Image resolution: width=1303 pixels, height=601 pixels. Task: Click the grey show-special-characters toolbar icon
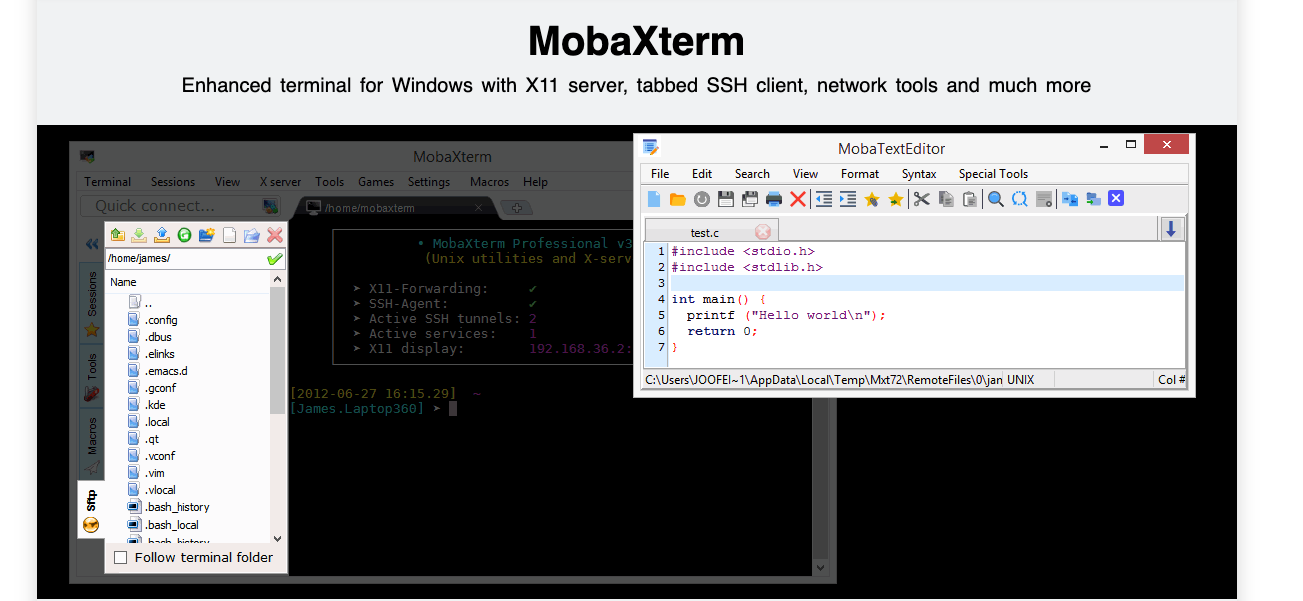click(1044, 199)
